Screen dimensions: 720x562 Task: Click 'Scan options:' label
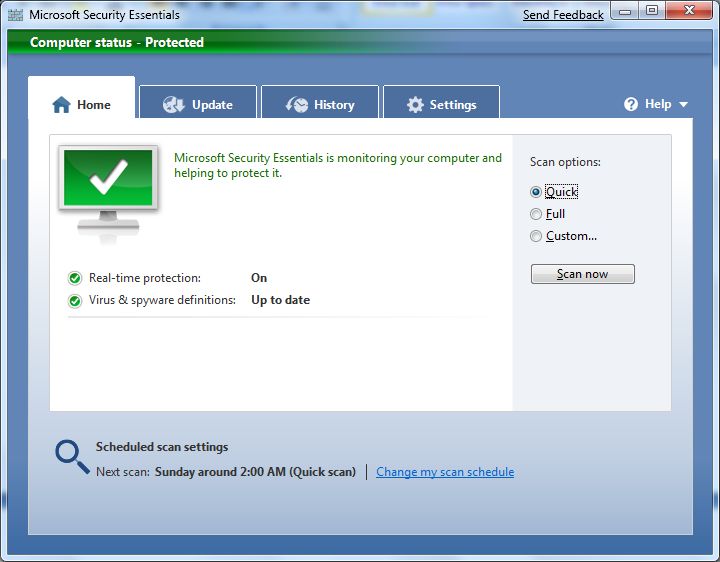[x=565, y=162]
